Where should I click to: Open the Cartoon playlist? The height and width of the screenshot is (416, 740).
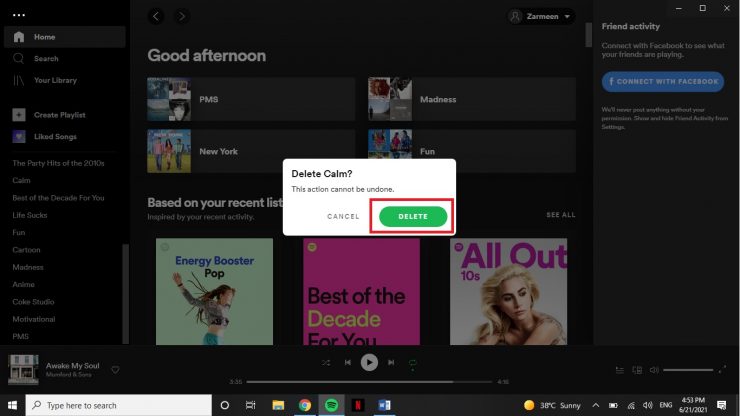pyautogui.click(x=26, y=250)
